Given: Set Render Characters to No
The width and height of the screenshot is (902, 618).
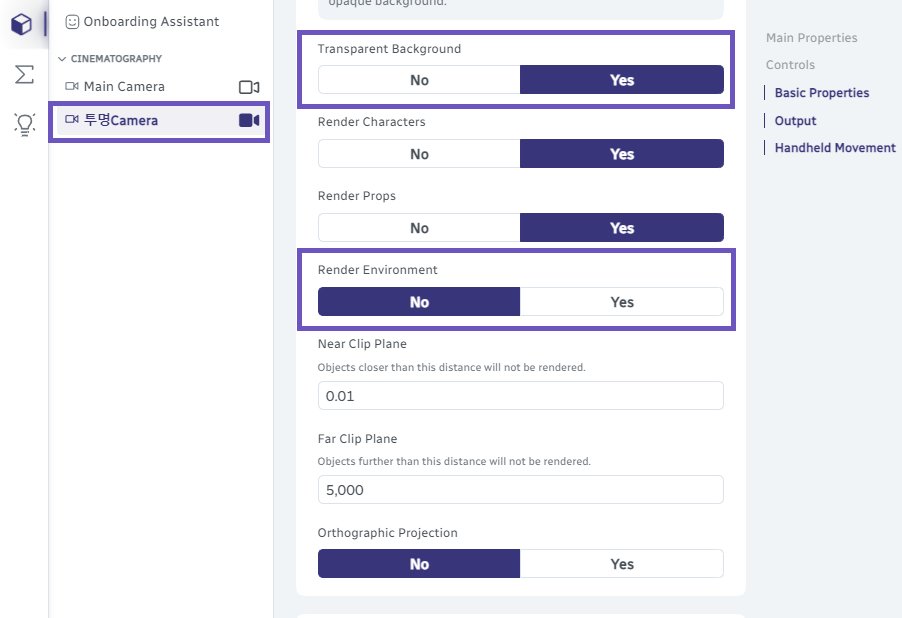Looking at the screenshot, I should (x=419, y=154).
